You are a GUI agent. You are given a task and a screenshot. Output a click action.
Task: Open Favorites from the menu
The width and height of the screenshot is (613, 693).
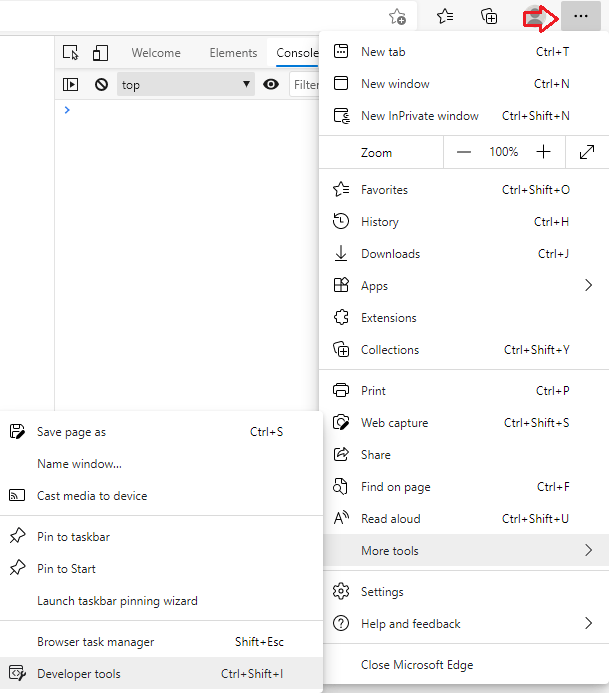464,190
